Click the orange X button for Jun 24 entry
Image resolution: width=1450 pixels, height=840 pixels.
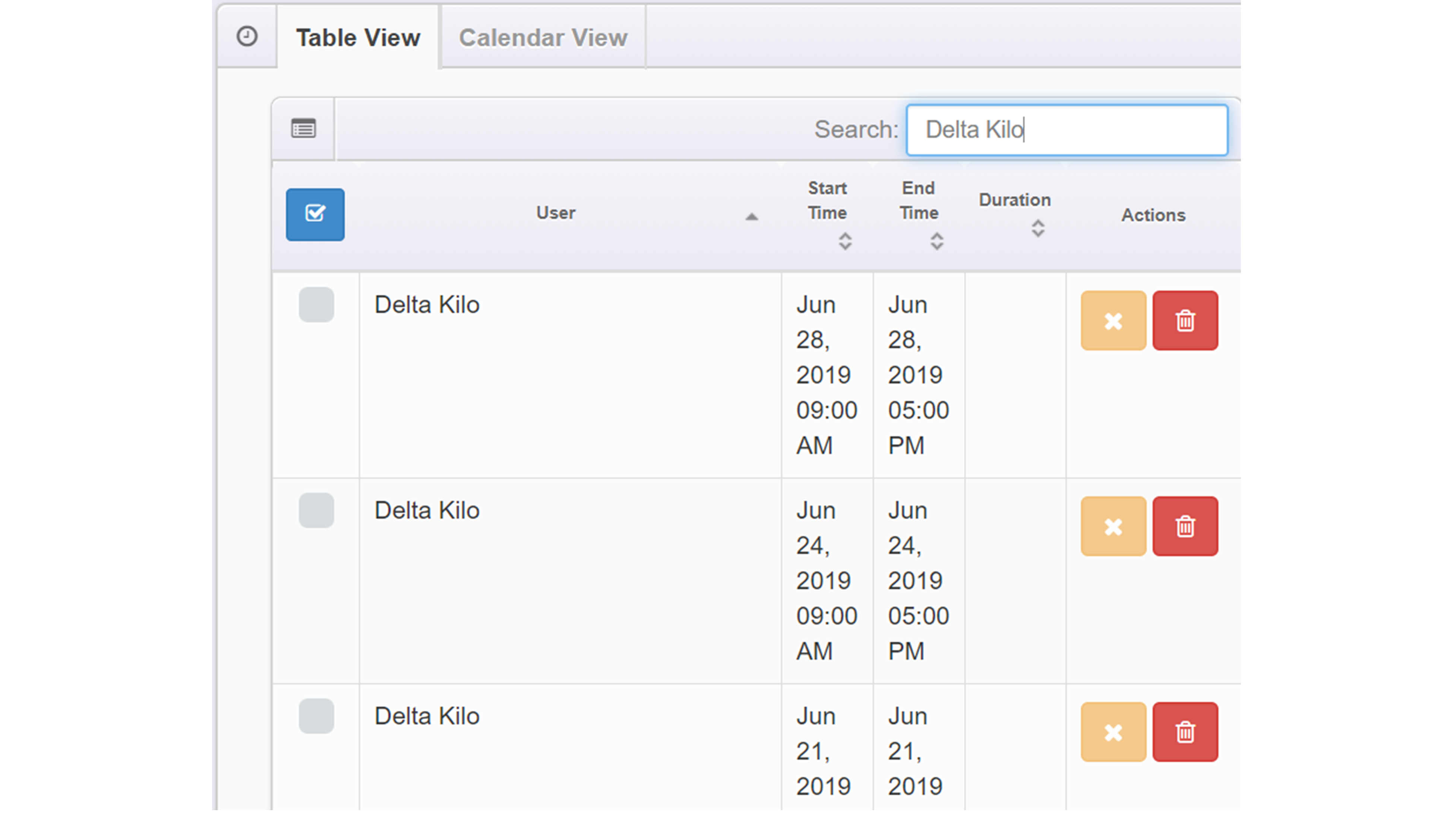click(1113, 526)
